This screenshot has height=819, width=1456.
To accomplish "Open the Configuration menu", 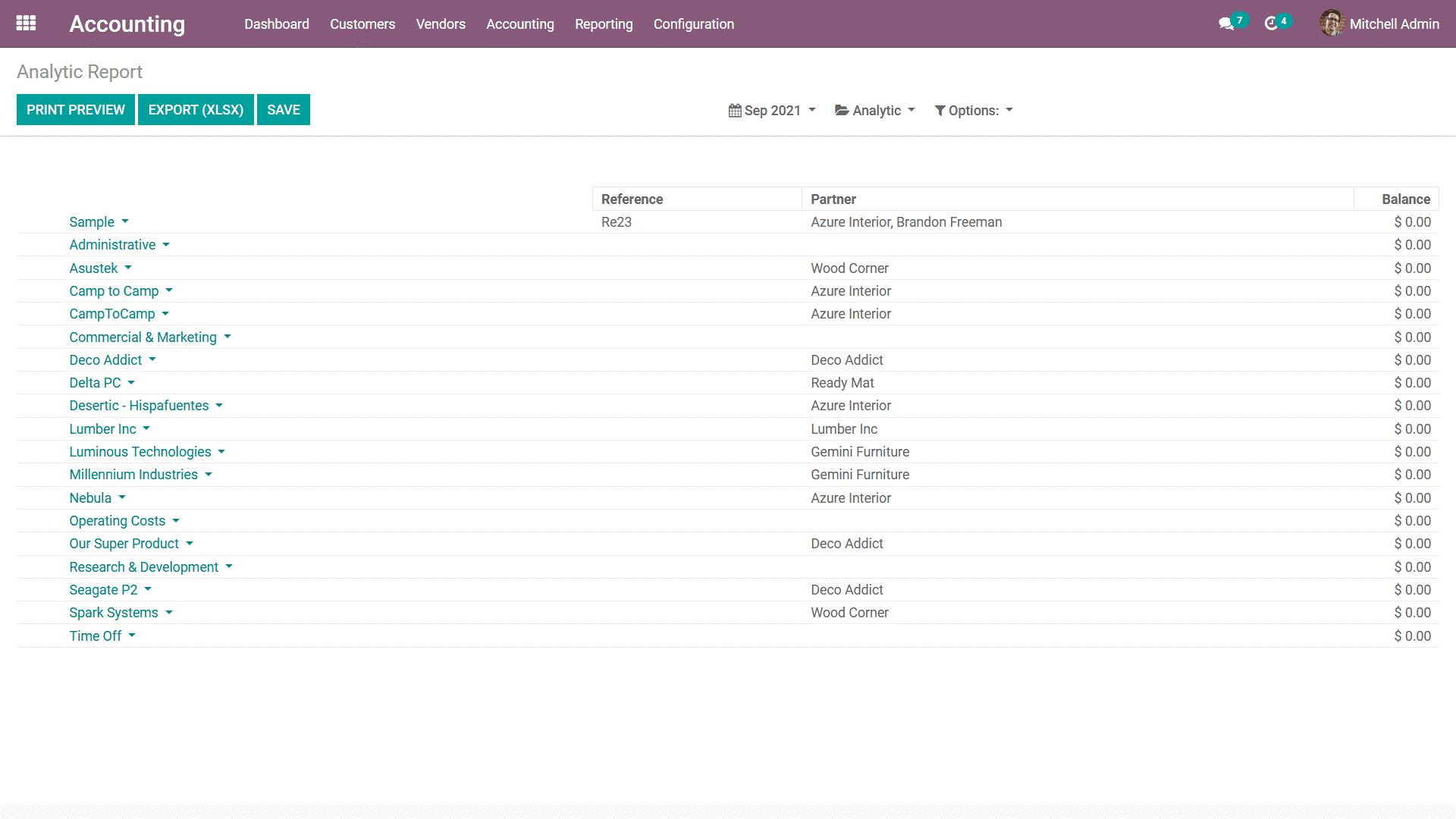I will 693,24.
